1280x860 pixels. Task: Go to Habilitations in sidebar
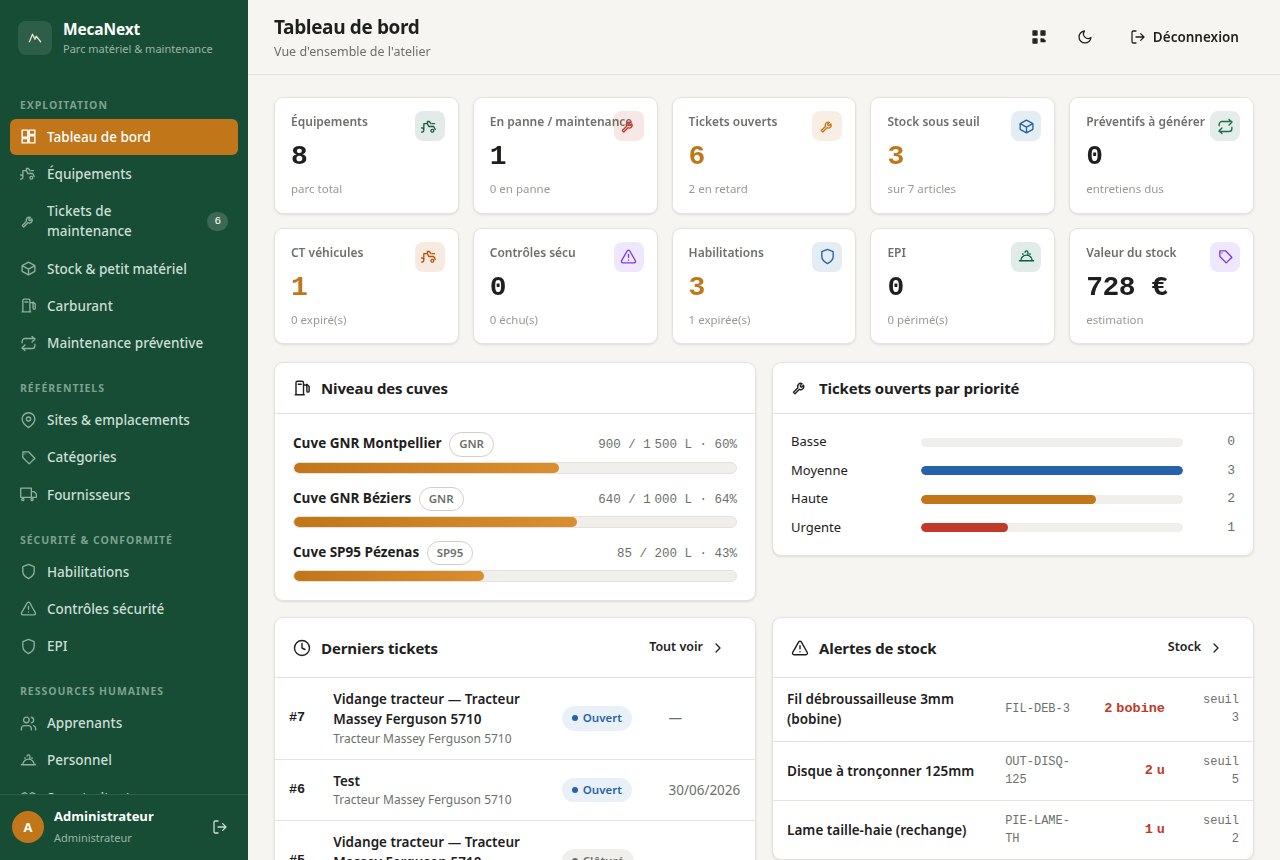point(124,572)
